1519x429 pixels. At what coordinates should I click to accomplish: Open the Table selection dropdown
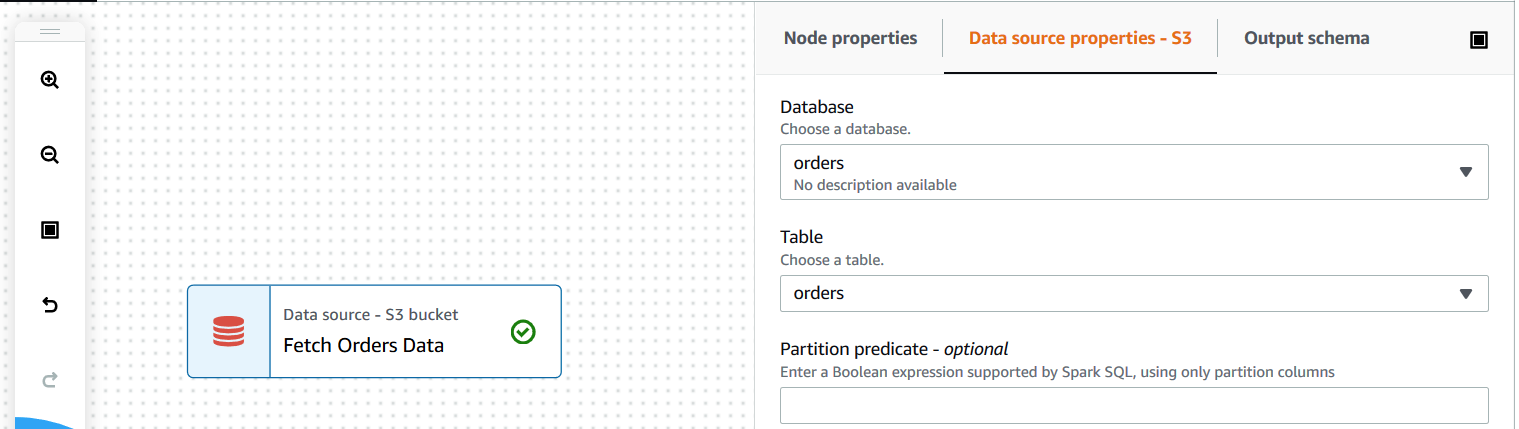click(1120, 293)
